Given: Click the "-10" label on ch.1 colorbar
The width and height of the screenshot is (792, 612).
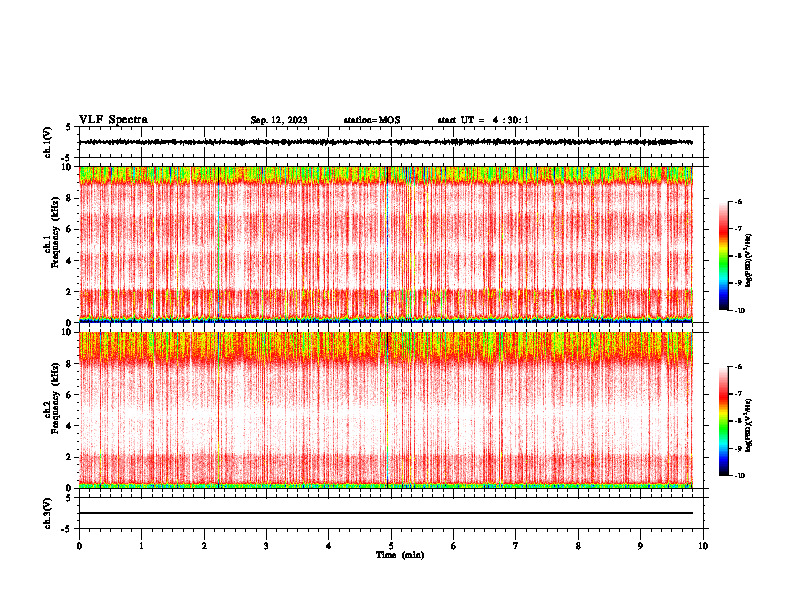Looking at the screenshot, I should (739, 311).
